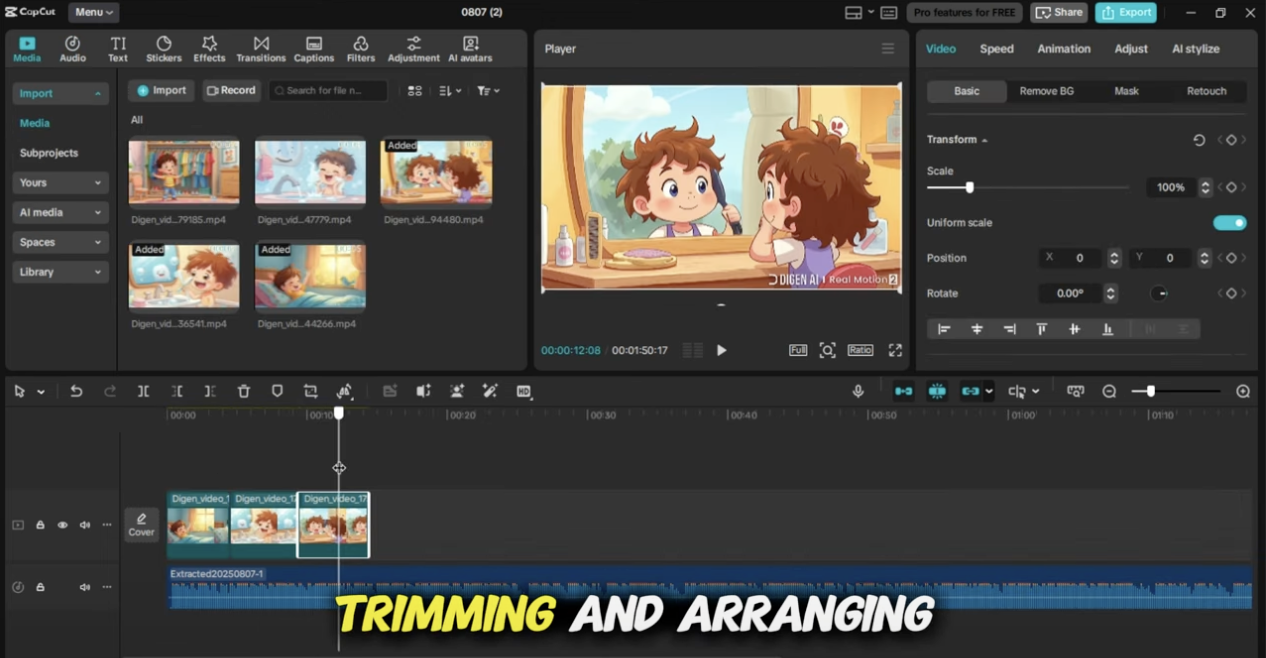Toggle the Uniform scale switch
The height and width of the screenshot is (658, 1266).
point(1229,223)
